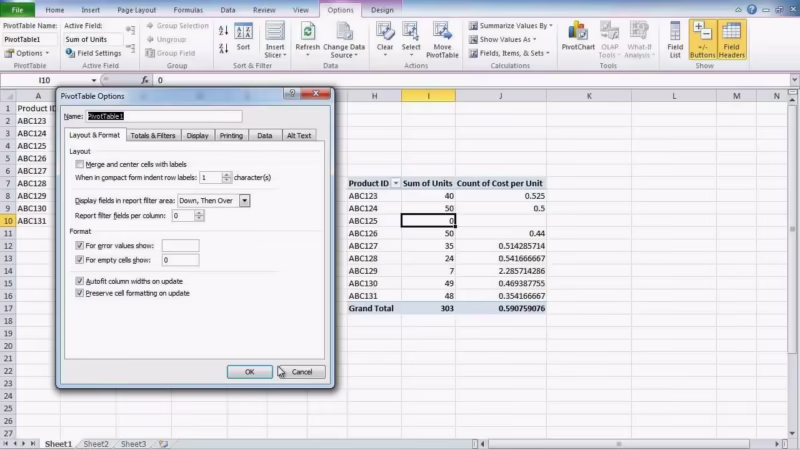Open Display fields in report filter dropdown
Image resolution: width=800 pixels, height=450 pixels.
tap(244, 201)
